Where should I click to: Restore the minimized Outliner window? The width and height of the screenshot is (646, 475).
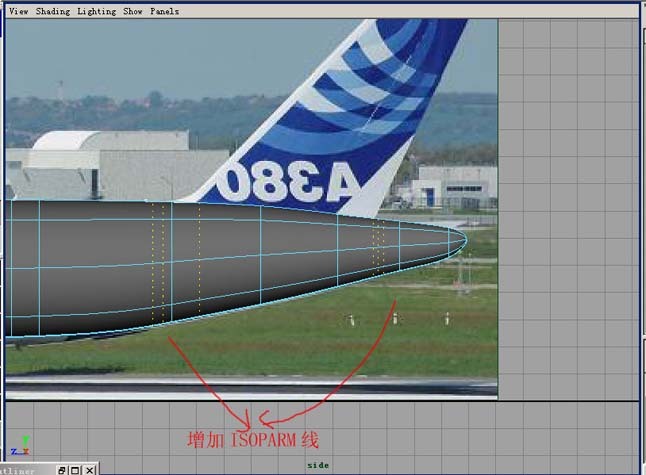click(x=62, y=470)
